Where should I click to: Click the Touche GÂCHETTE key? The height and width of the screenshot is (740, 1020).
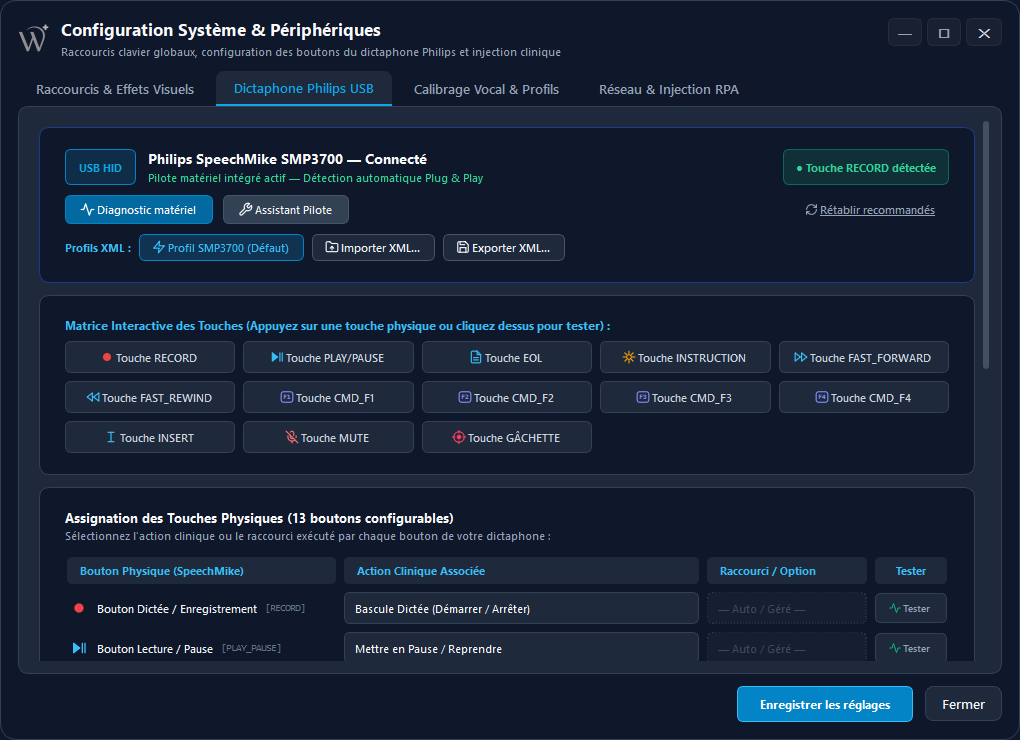pyautogui.click(x=507, y=437)
